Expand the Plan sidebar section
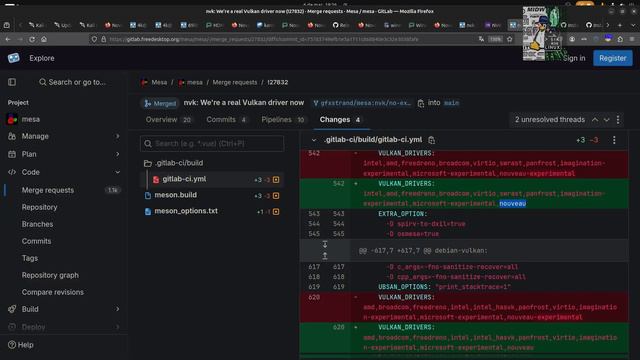Screen dimensions: 640x360 coord(64,154)
